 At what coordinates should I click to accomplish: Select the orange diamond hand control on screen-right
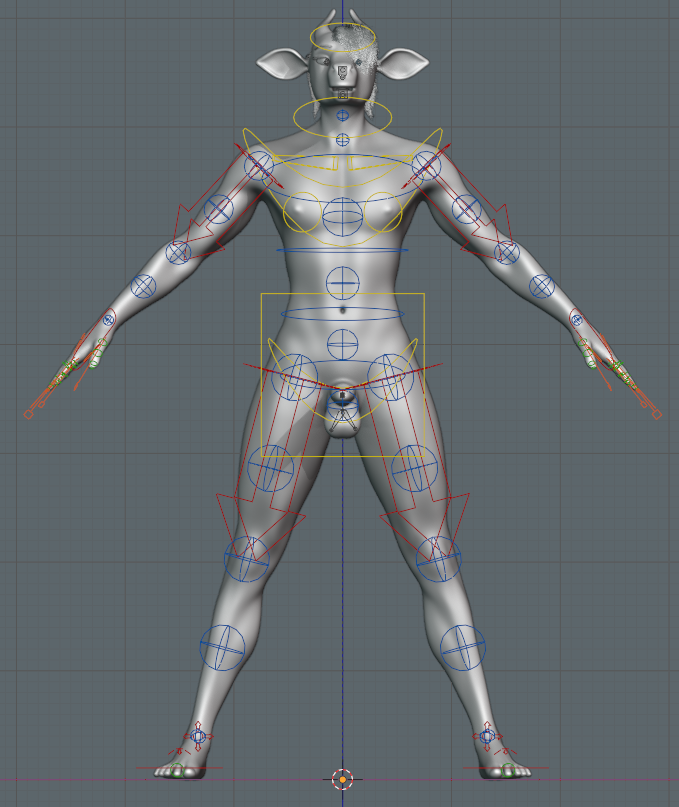657,414
